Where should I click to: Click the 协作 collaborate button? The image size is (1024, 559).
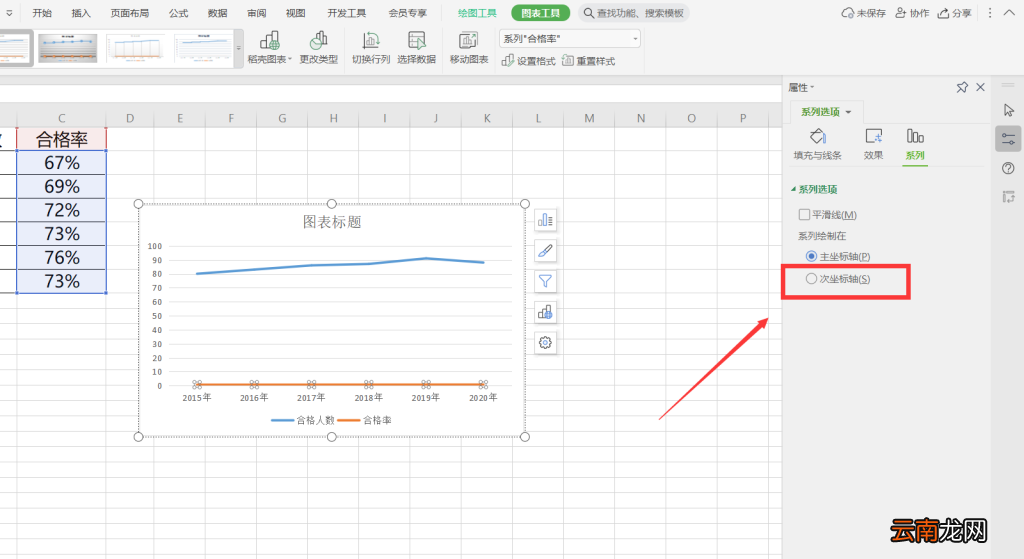coord(912,13)
